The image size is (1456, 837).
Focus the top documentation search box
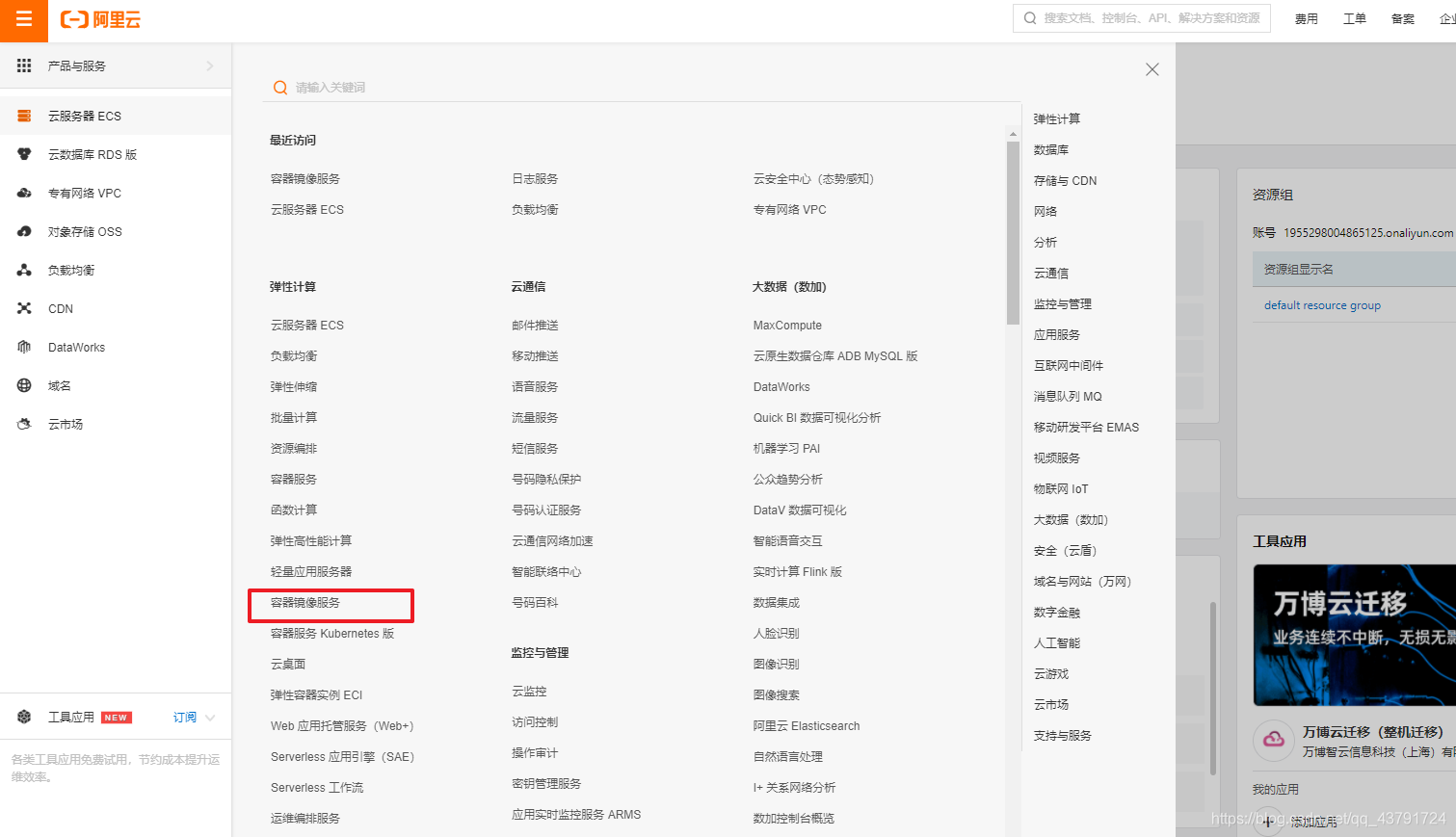[x=1141, y=18]
